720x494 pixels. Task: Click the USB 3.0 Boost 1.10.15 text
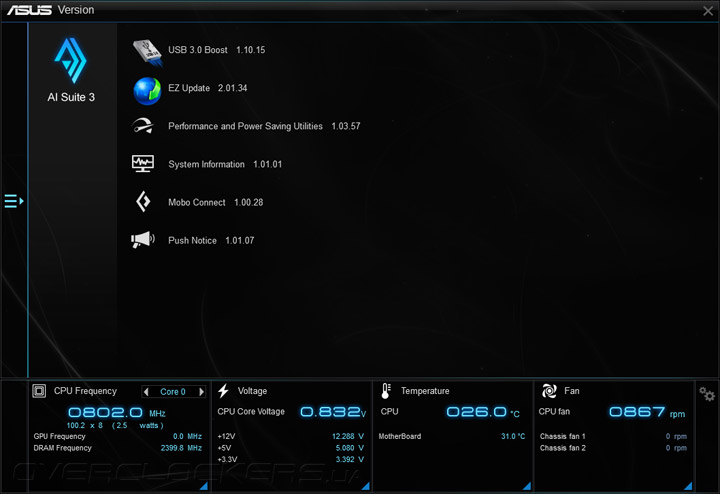coord(217,50)
